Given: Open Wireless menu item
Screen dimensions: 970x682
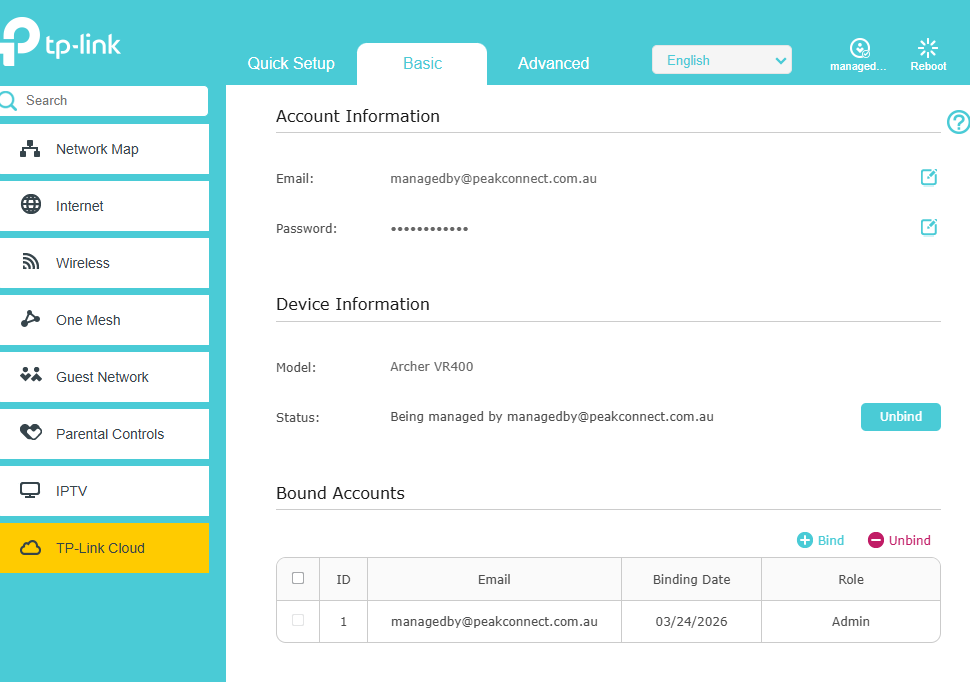Looking at the screenshot, I should point(104,263).
